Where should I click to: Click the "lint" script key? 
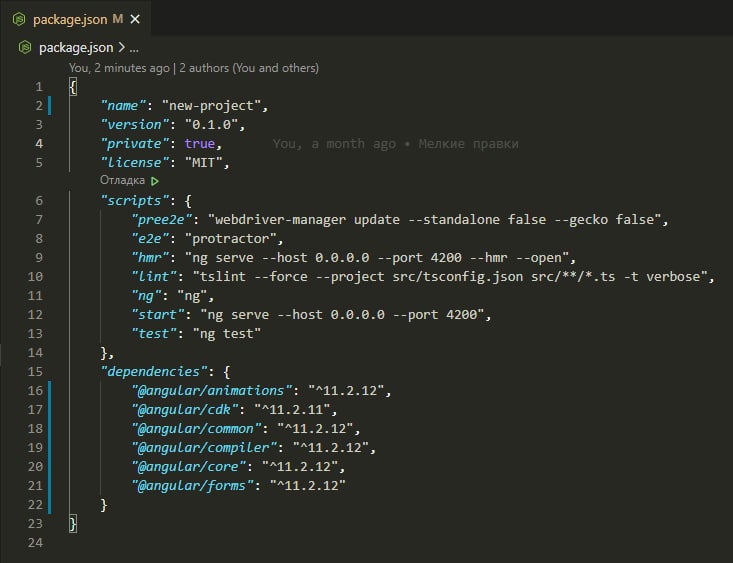[x=154, y=277]
